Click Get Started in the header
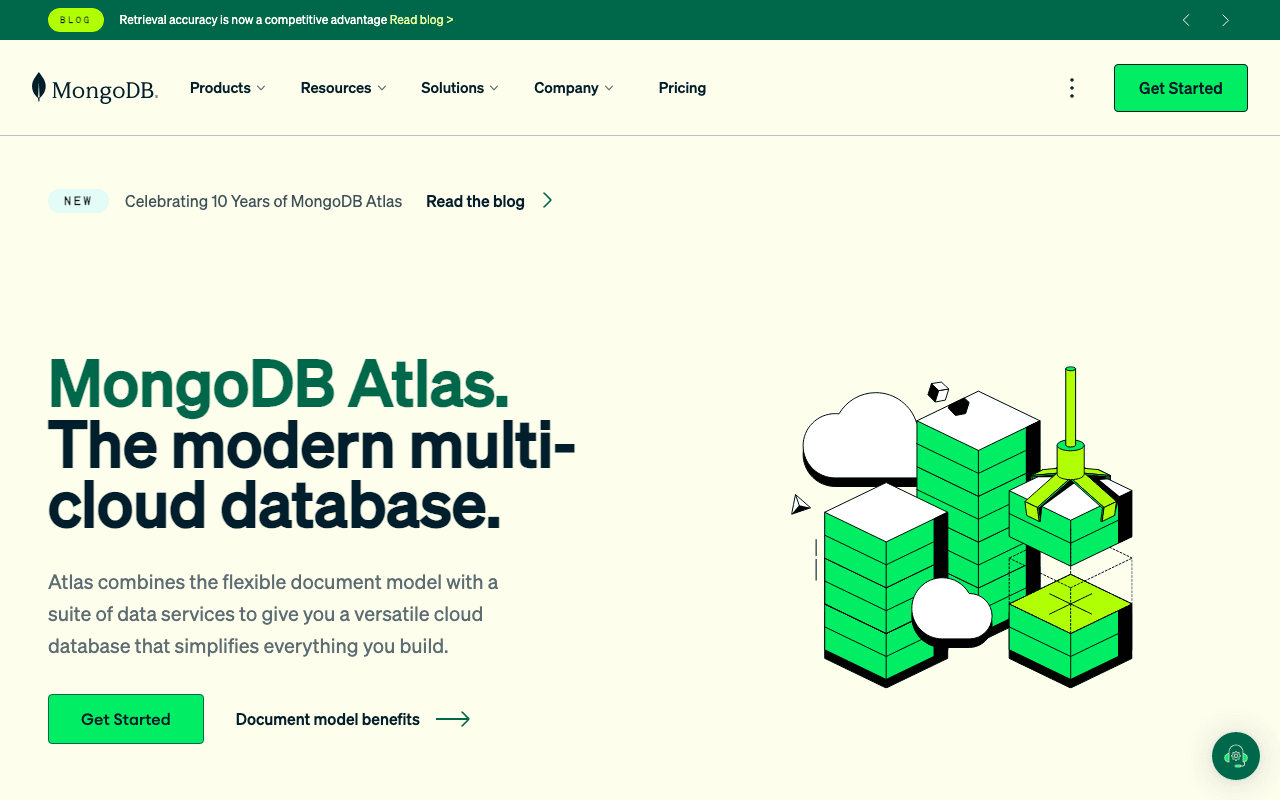This screenshot has height=800, width=1280. [1181, 88]
